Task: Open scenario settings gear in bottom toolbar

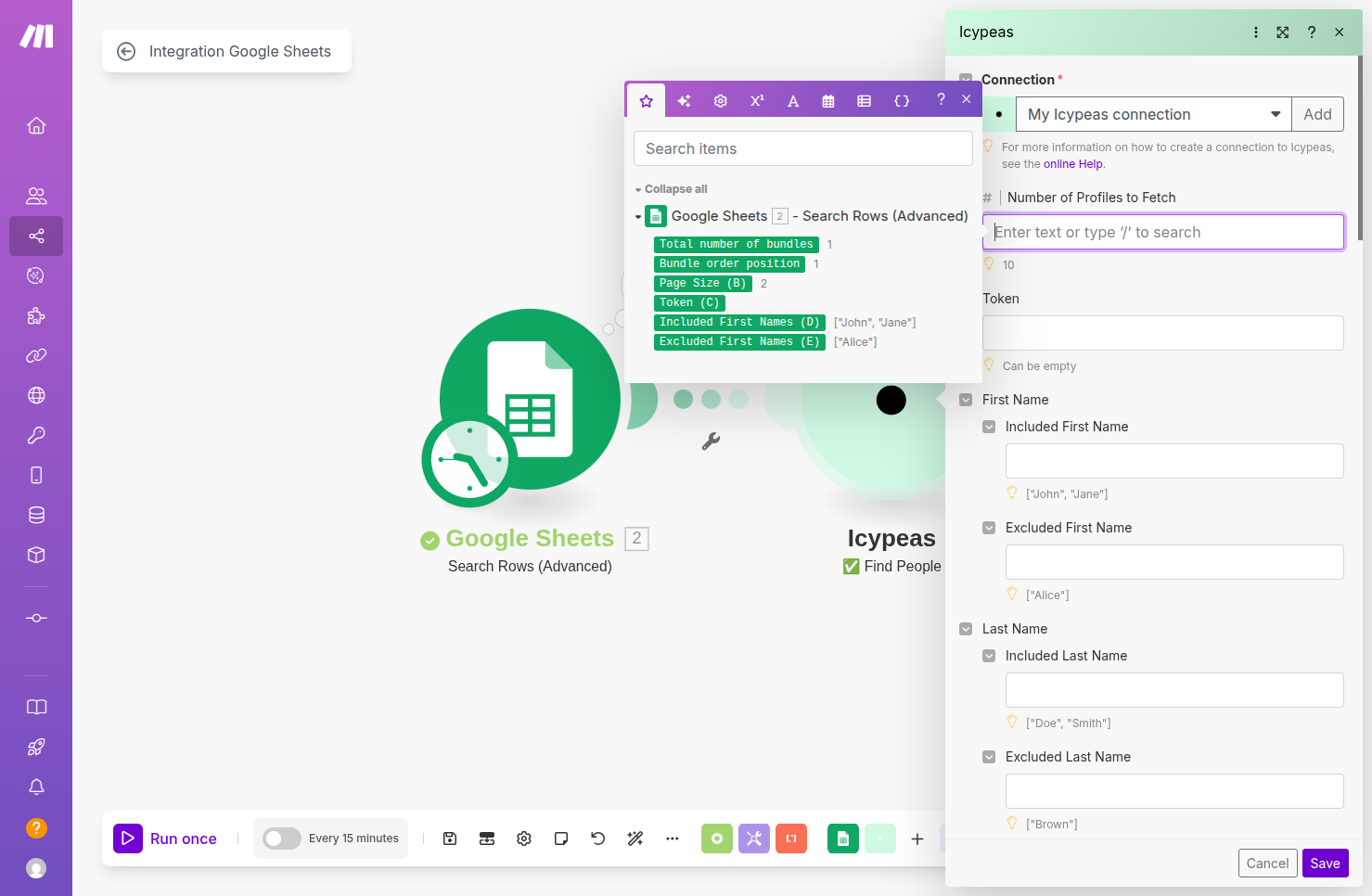Action: 524,838
